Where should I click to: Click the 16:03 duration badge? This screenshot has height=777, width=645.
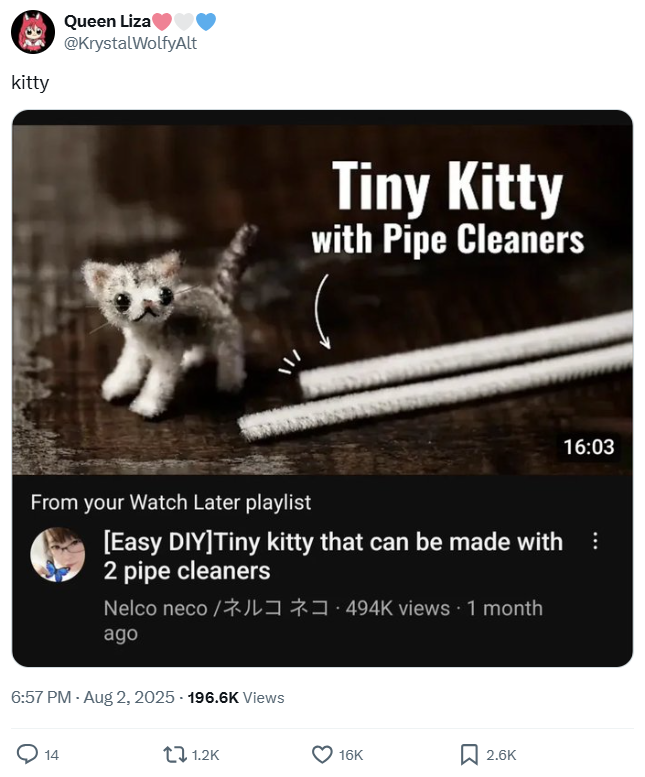(x=589, y=446)
